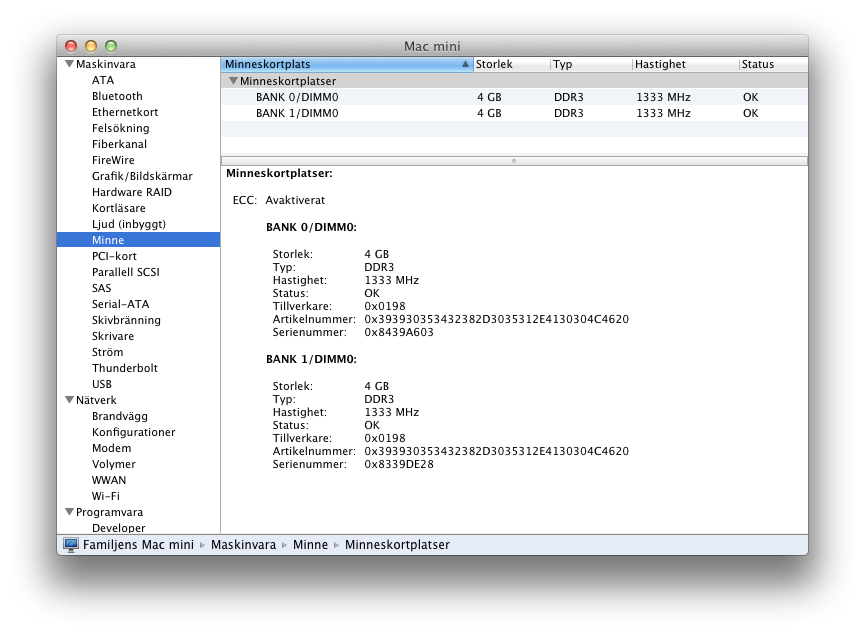Select the Minneskortplatser group row
This screenshot has width=865, height=634.
(x=514, y=81)
